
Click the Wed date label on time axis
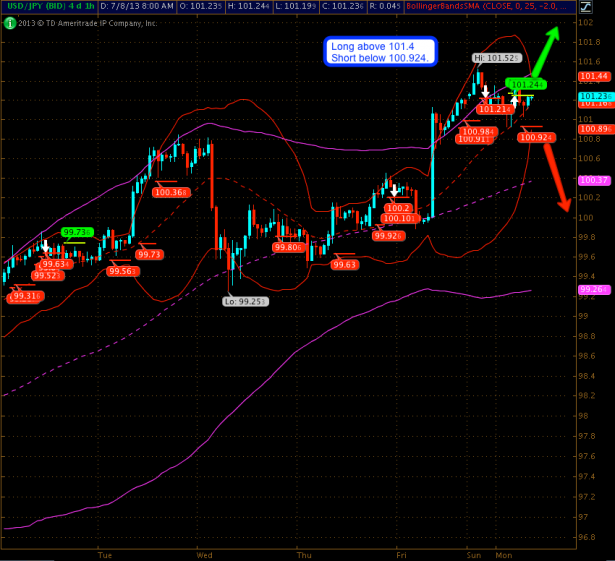click(204, 553)
